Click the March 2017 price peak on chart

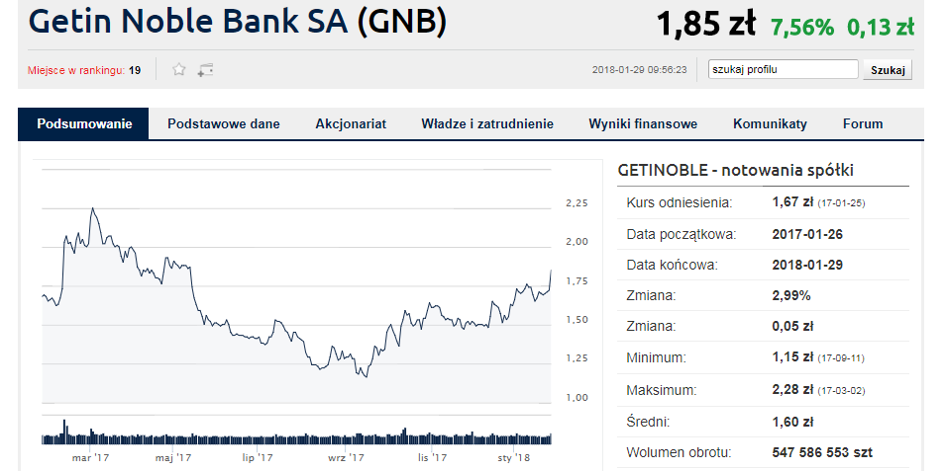click(92, 208)
